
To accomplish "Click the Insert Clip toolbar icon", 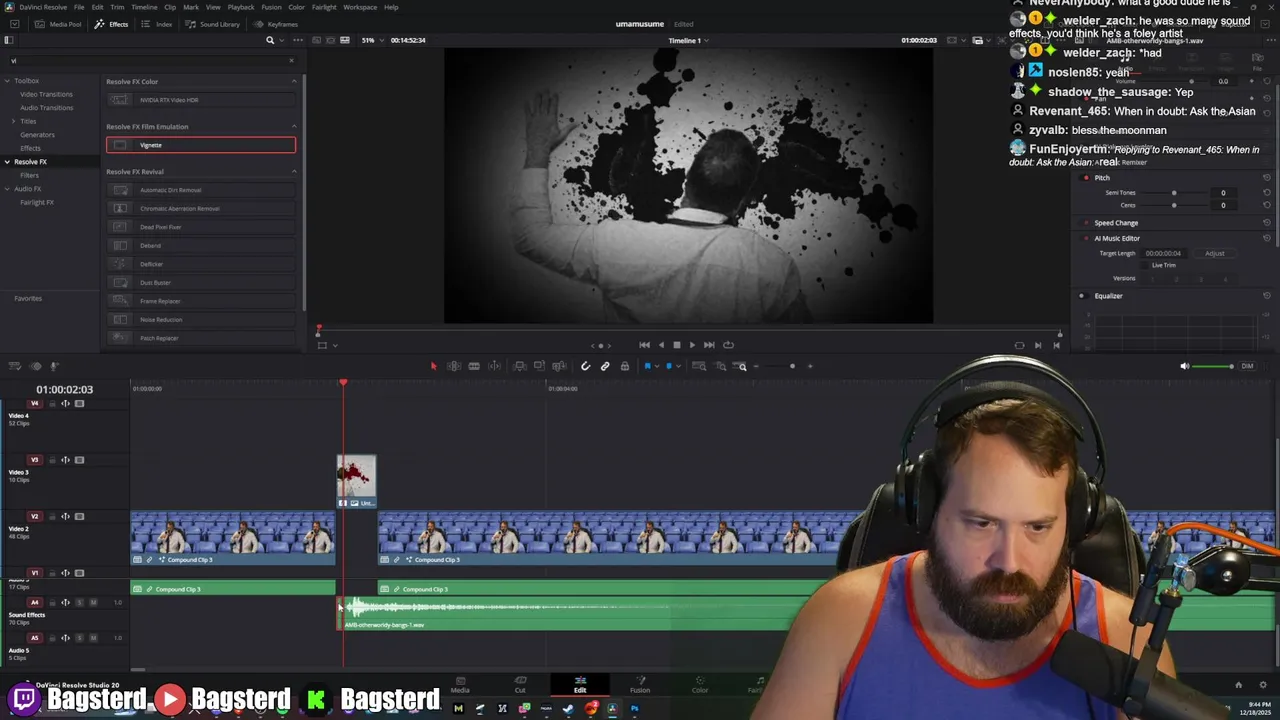I will coord(519,366).
